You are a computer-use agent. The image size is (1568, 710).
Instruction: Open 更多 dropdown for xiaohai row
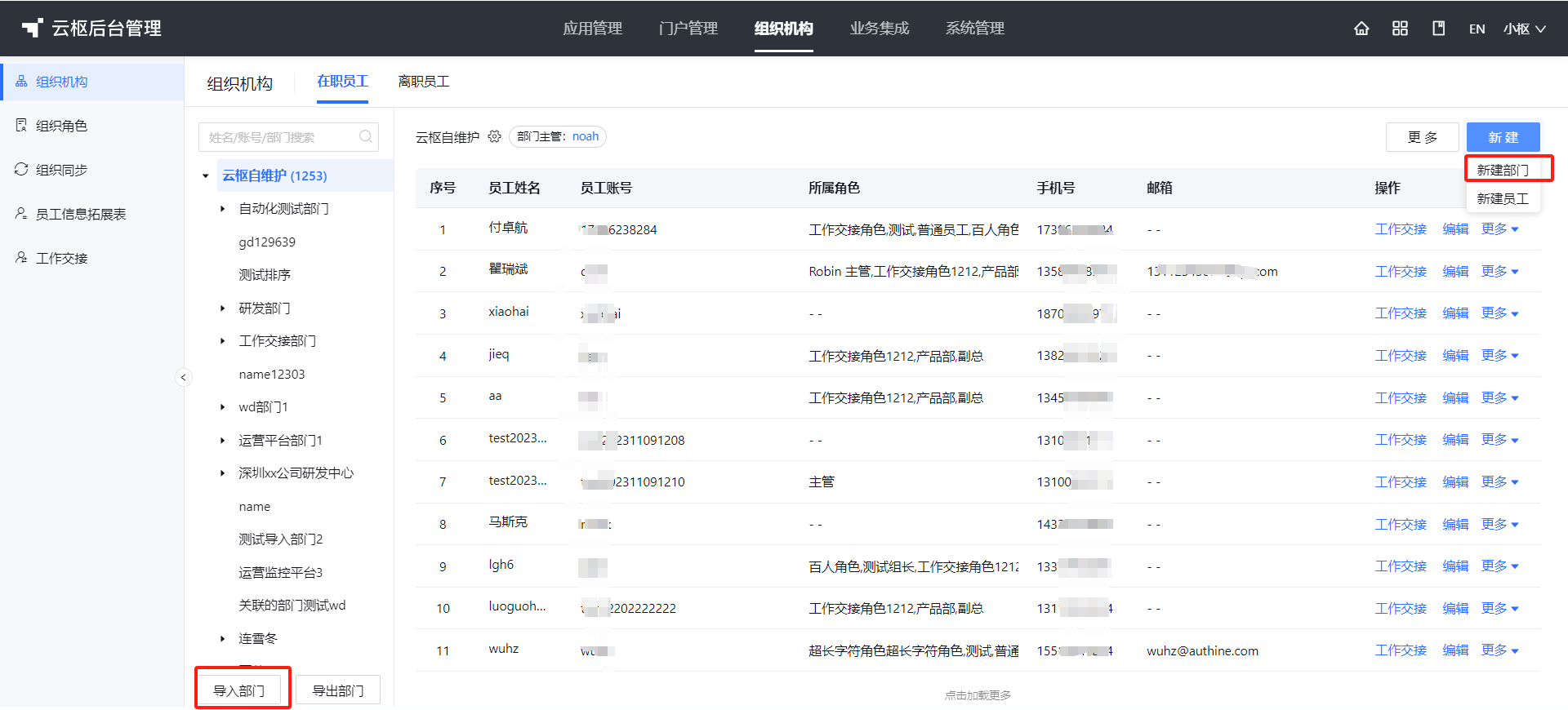pyautogui.click(x=1499, y=313)
